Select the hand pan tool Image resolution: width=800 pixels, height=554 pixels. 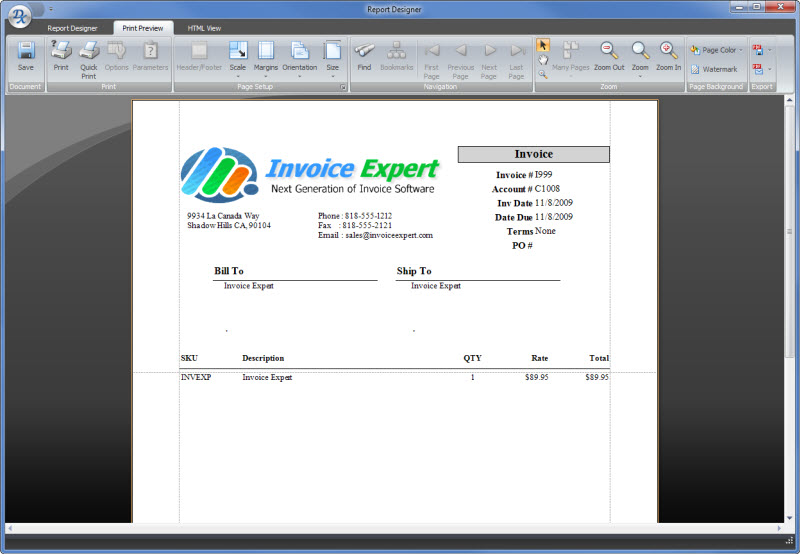click(542, 60)
